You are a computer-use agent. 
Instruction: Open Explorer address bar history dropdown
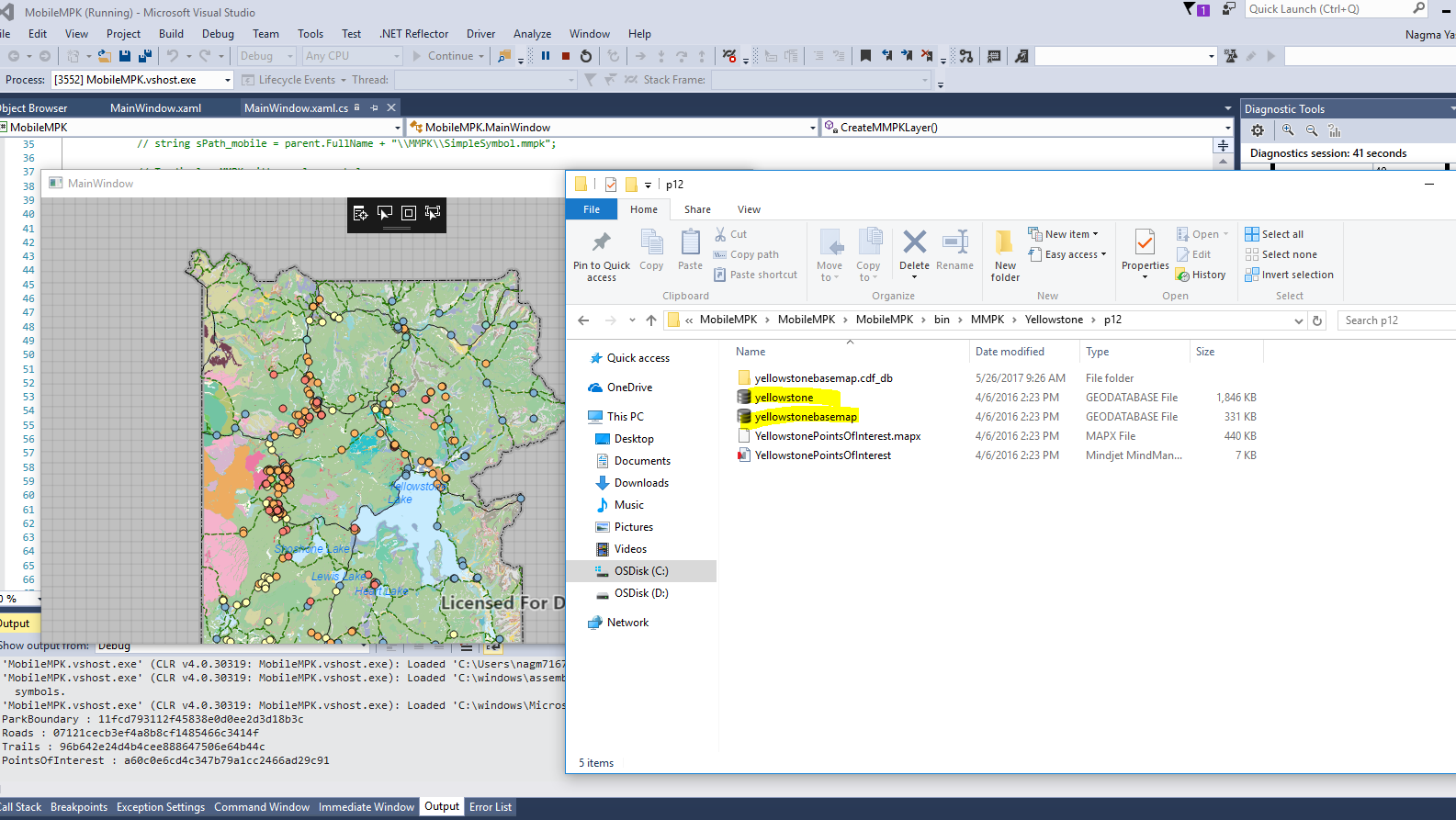pos(1298,320)
